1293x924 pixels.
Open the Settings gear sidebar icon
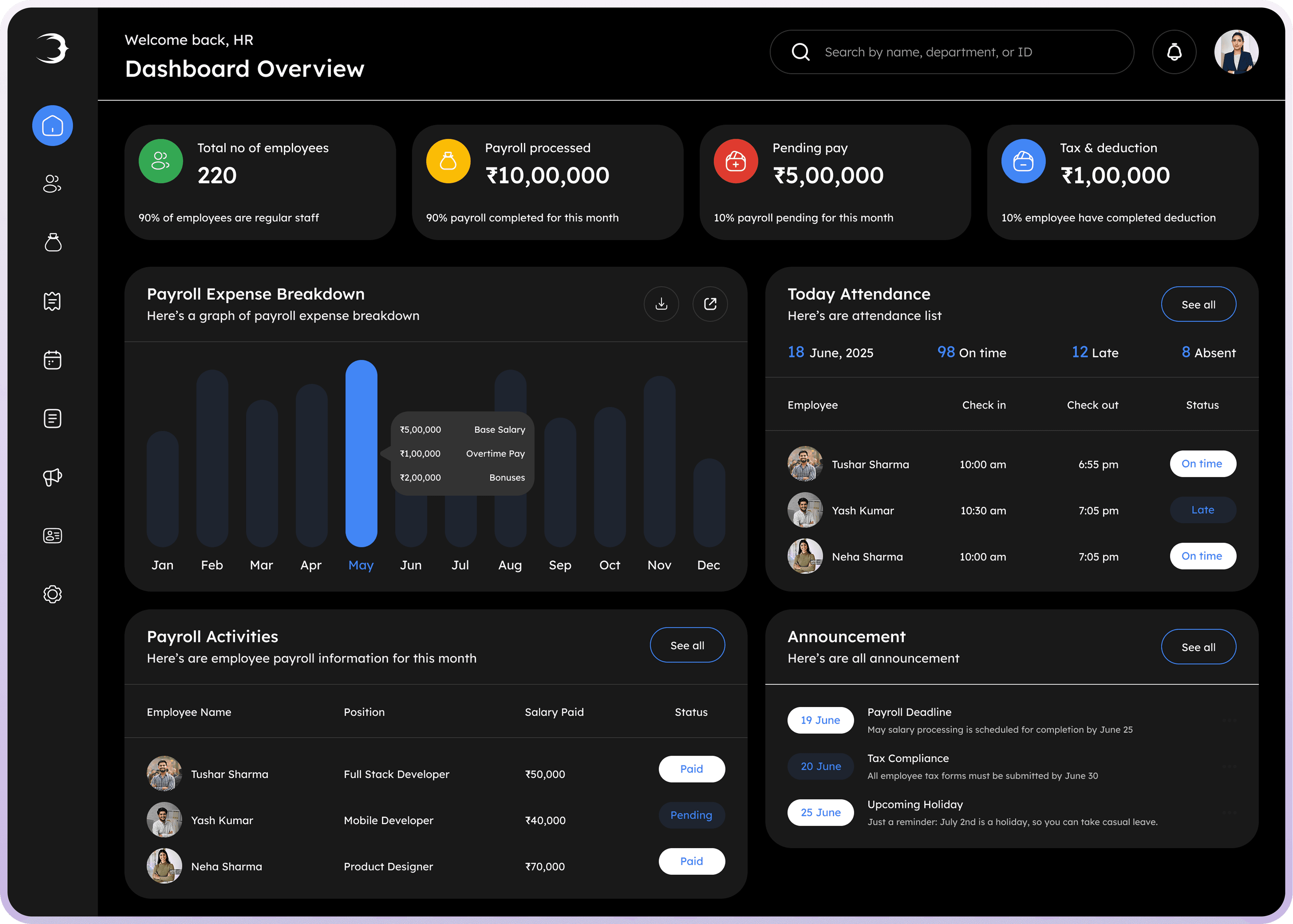click(x=52, y=594)
